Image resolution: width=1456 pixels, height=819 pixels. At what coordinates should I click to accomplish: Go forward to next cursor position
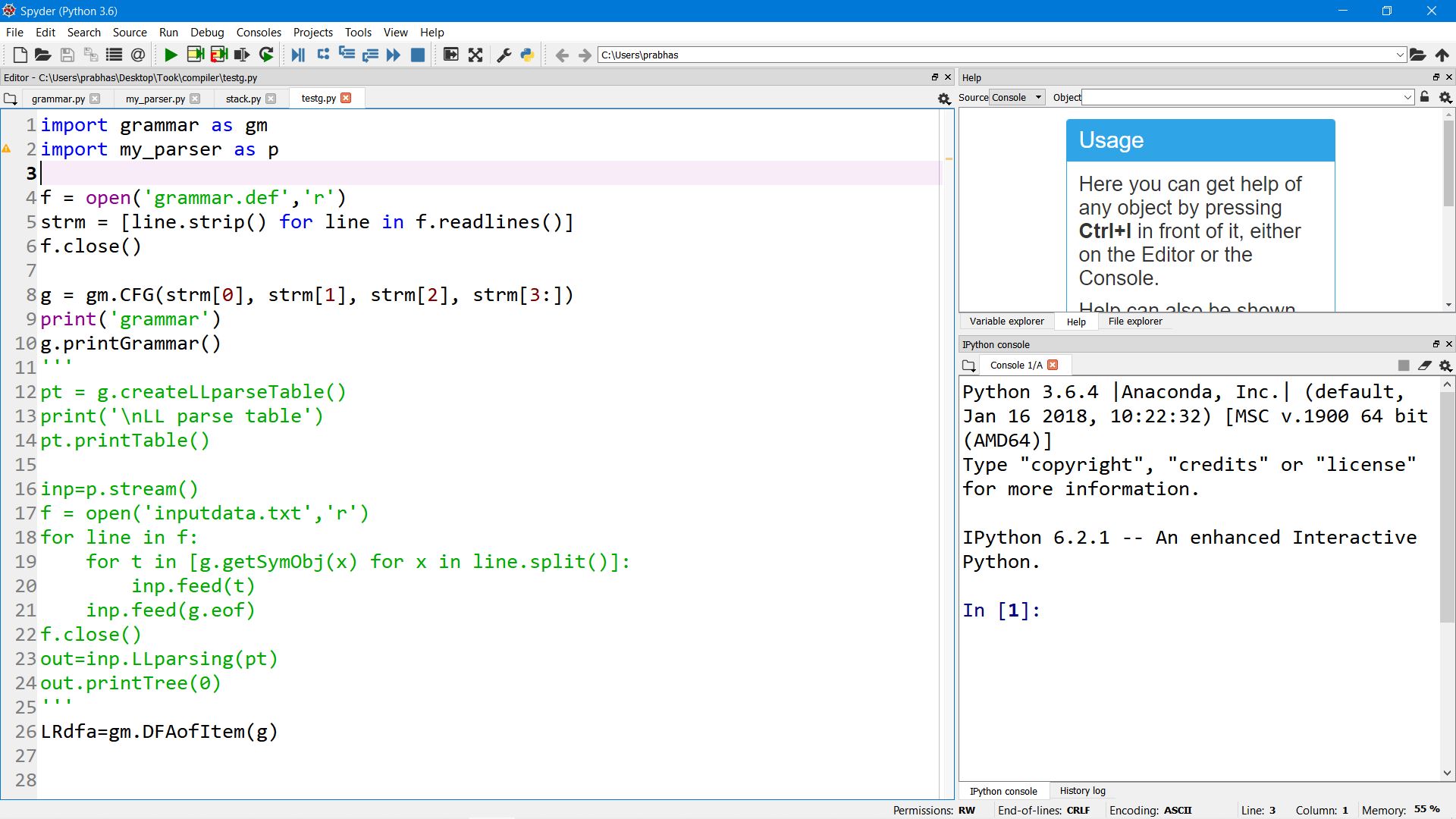click(585, 55)
